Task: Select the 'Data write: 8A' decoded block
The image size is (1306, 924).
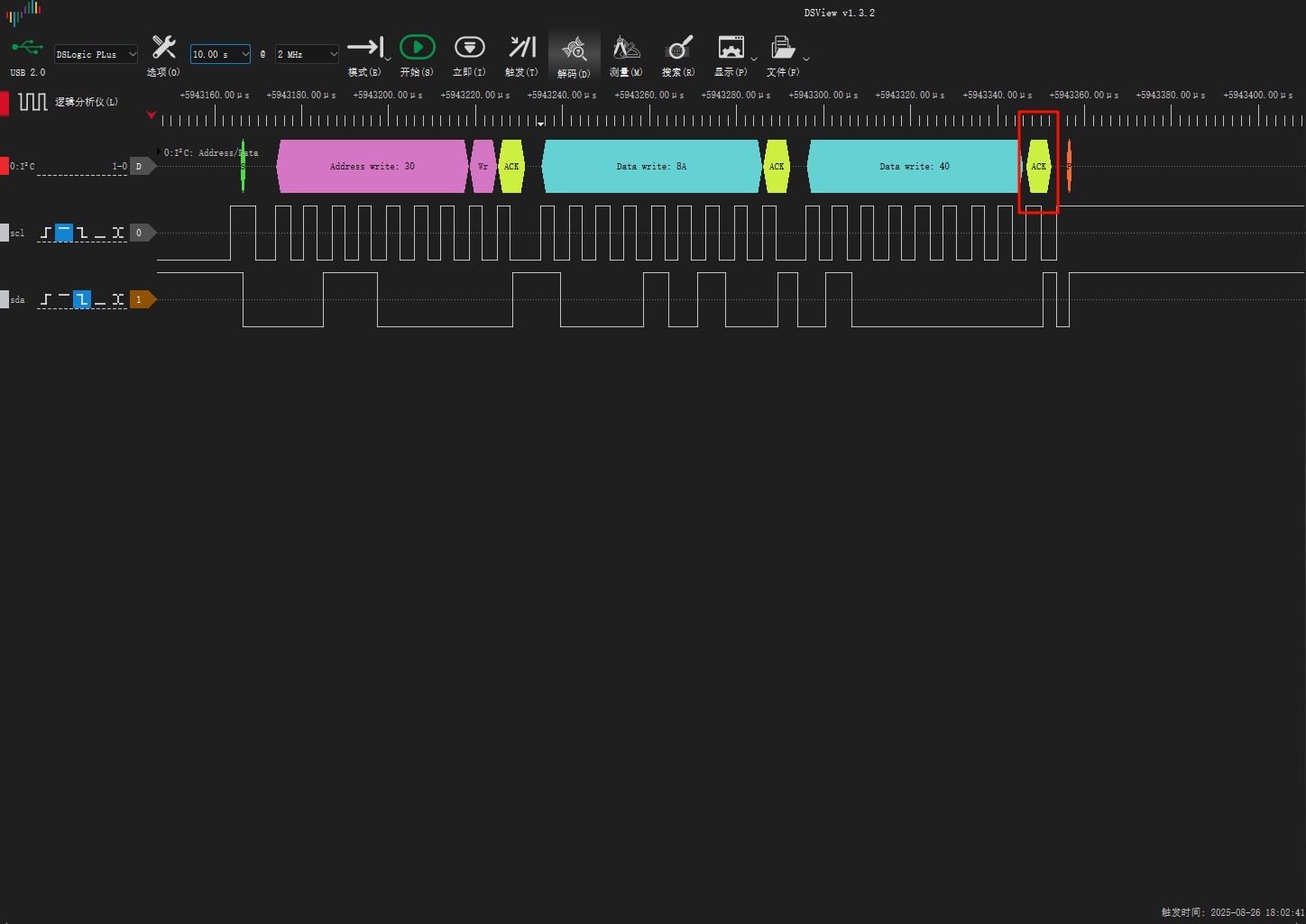Action: pos(651,166)
